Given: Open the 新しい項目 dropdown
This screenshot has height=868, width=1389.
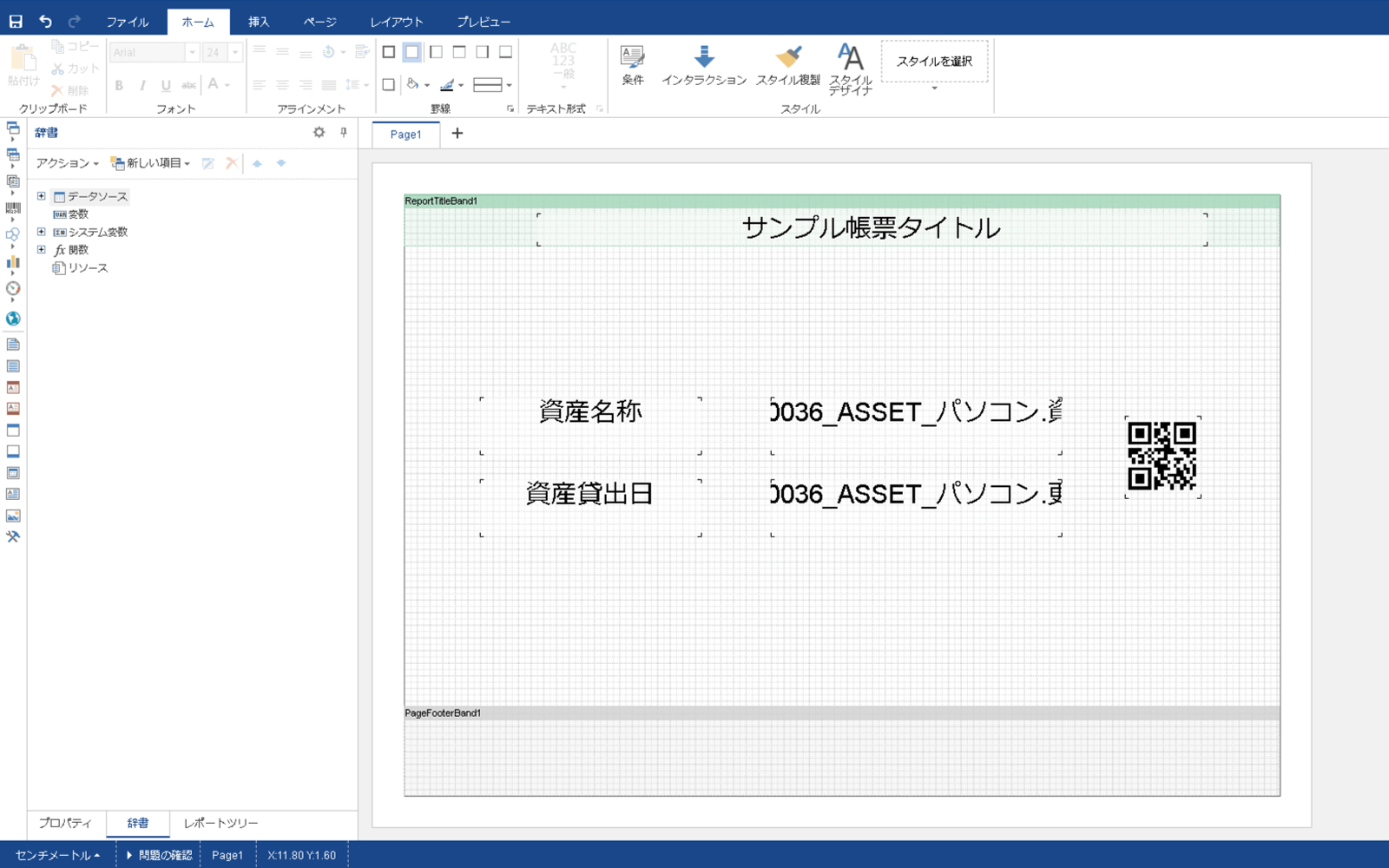Looking at the screenshot, I should (x=150, y=163).
